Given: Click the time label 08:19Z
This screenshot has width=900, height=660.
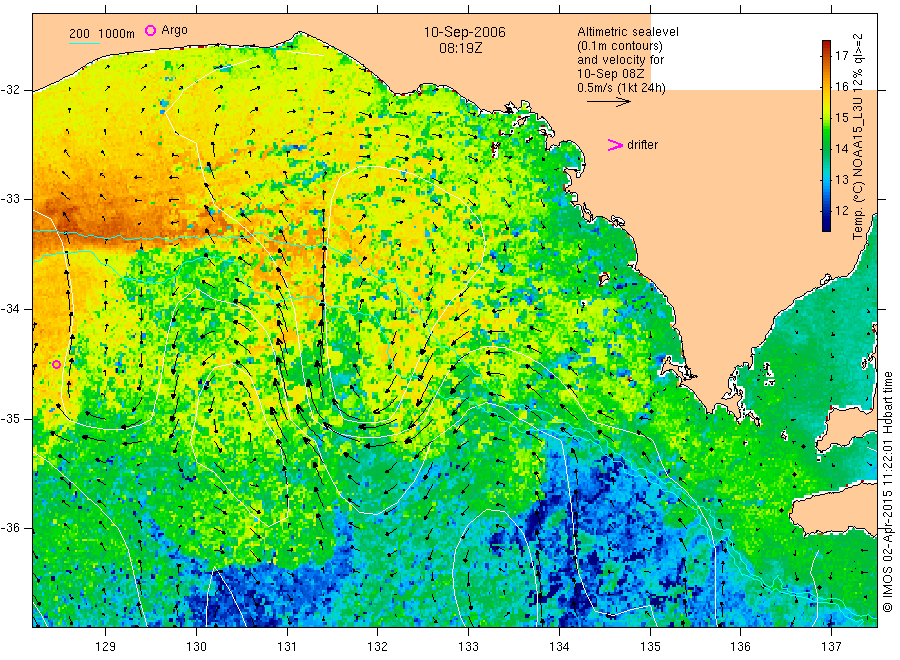Looking at the screenshot, I should 460,48.
